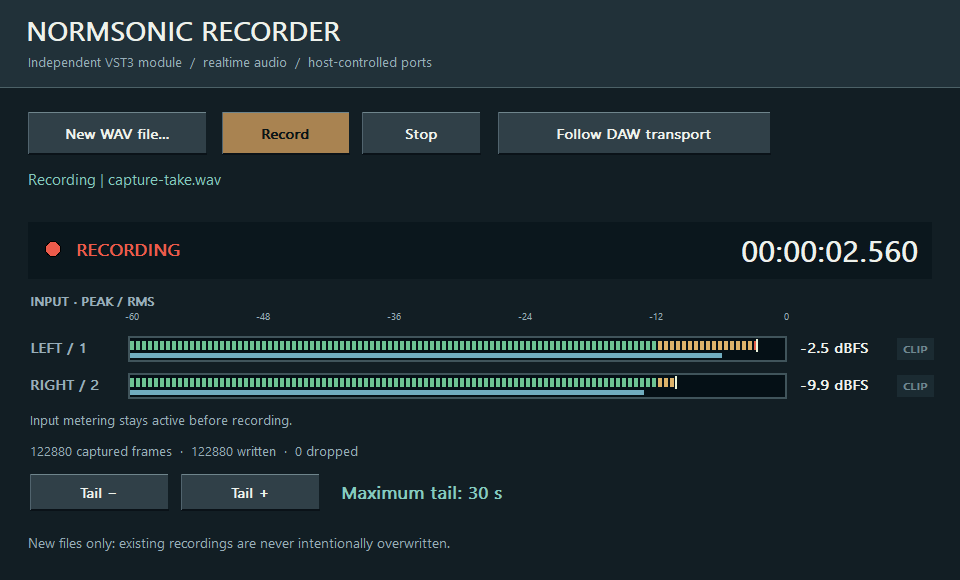The image size is (960, 580).
Task: Click the Maximum tail: 30 s label
Action: [x=422, y=493]
